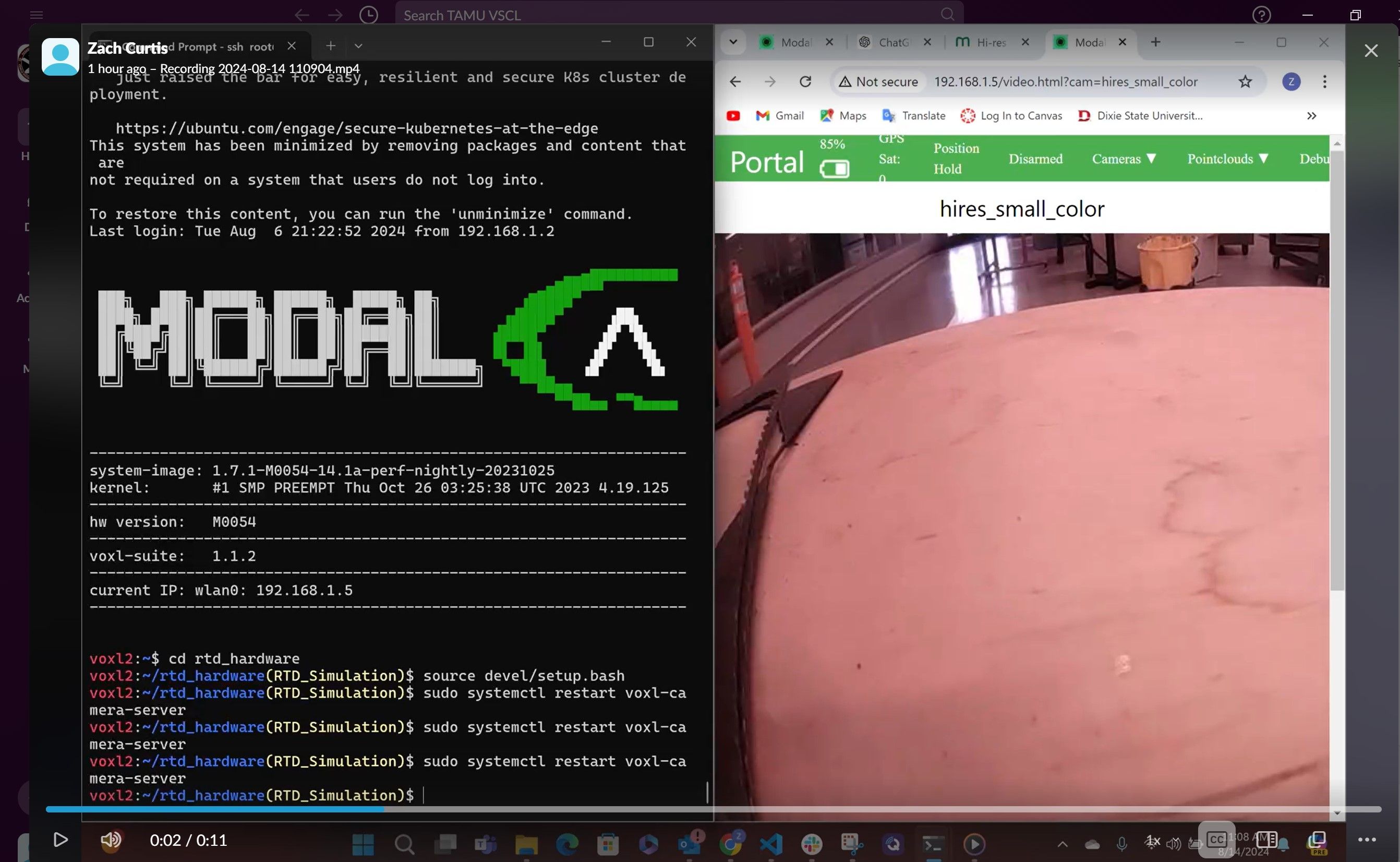1400x862 pixels.
Task: Click the magnifier icon in Slack search bar
Action: (947, 15)
